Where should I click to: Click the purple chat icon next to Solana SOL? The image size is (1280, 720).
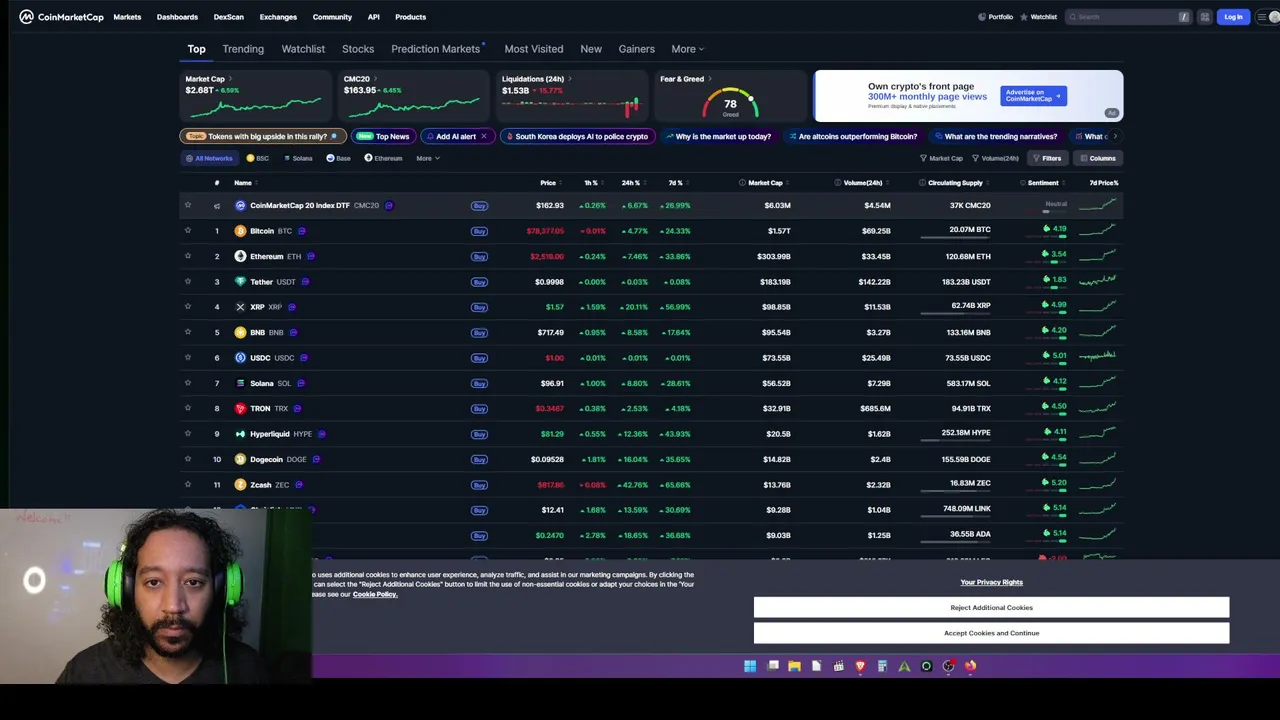click(x=300, y=383)
